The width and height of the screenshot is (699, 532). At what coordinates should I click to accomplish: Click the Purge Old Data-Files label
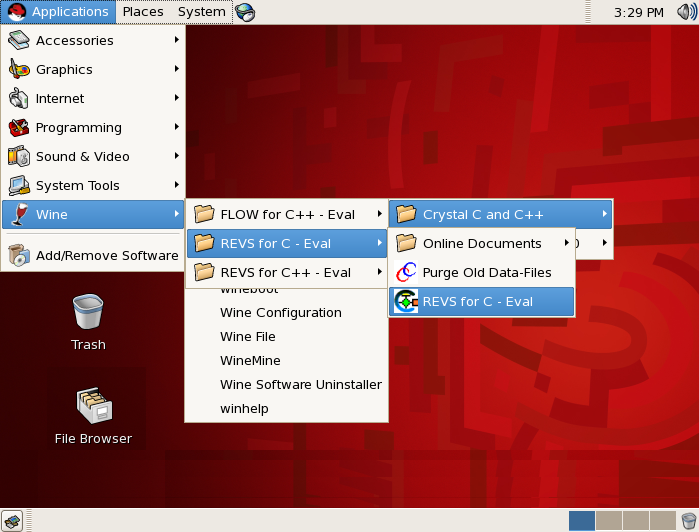point(487,272)
